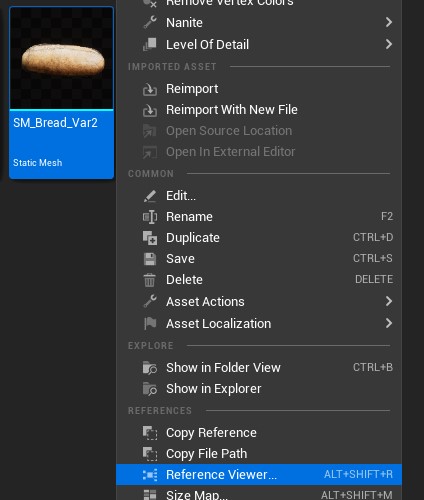Click the Rename text-cursor icon
The width and height of the screenshot is (424, 500).
click(x=150, y=217)
